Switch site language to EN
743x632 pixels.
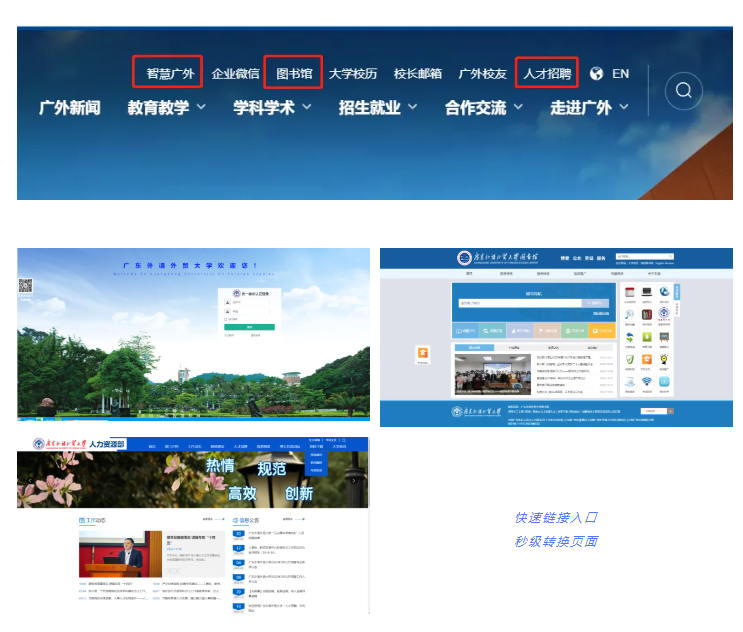coord(620,73)
